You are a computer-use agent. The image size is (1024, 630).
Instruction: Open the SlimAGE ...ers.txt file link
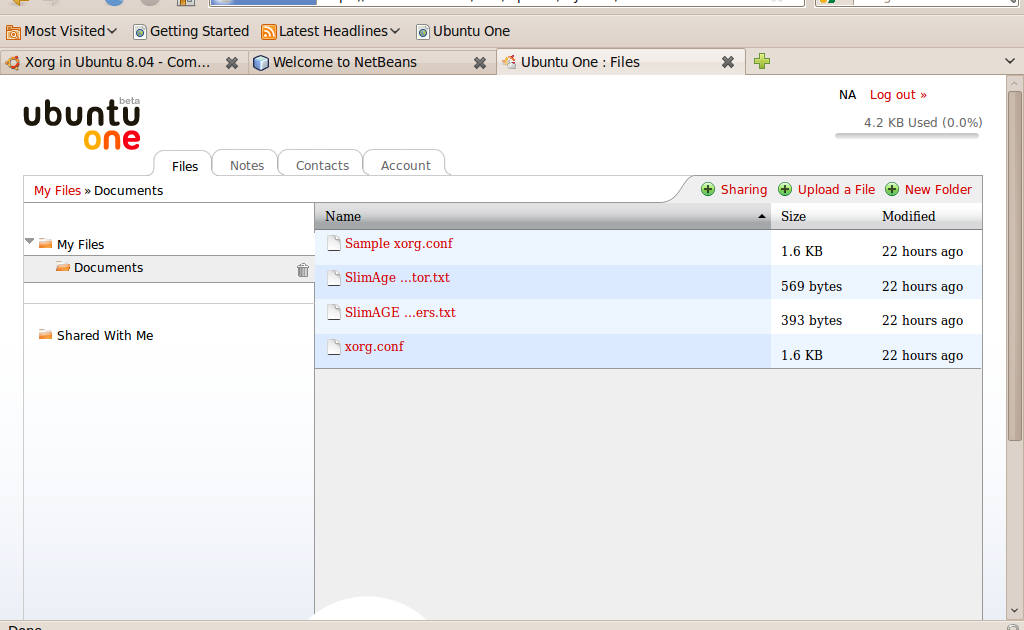click(400, 312)
